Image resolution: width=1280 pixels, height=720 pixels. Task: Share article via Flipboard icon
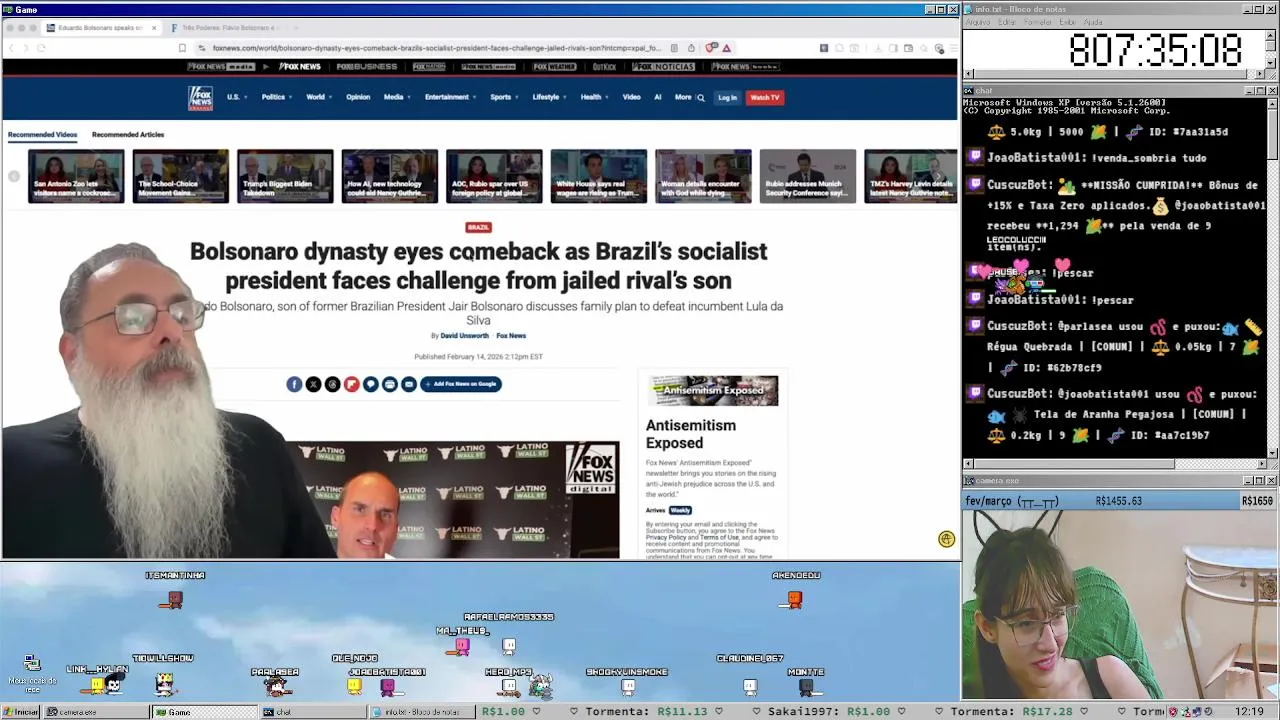pyautogui.click(x=352, y=384)
